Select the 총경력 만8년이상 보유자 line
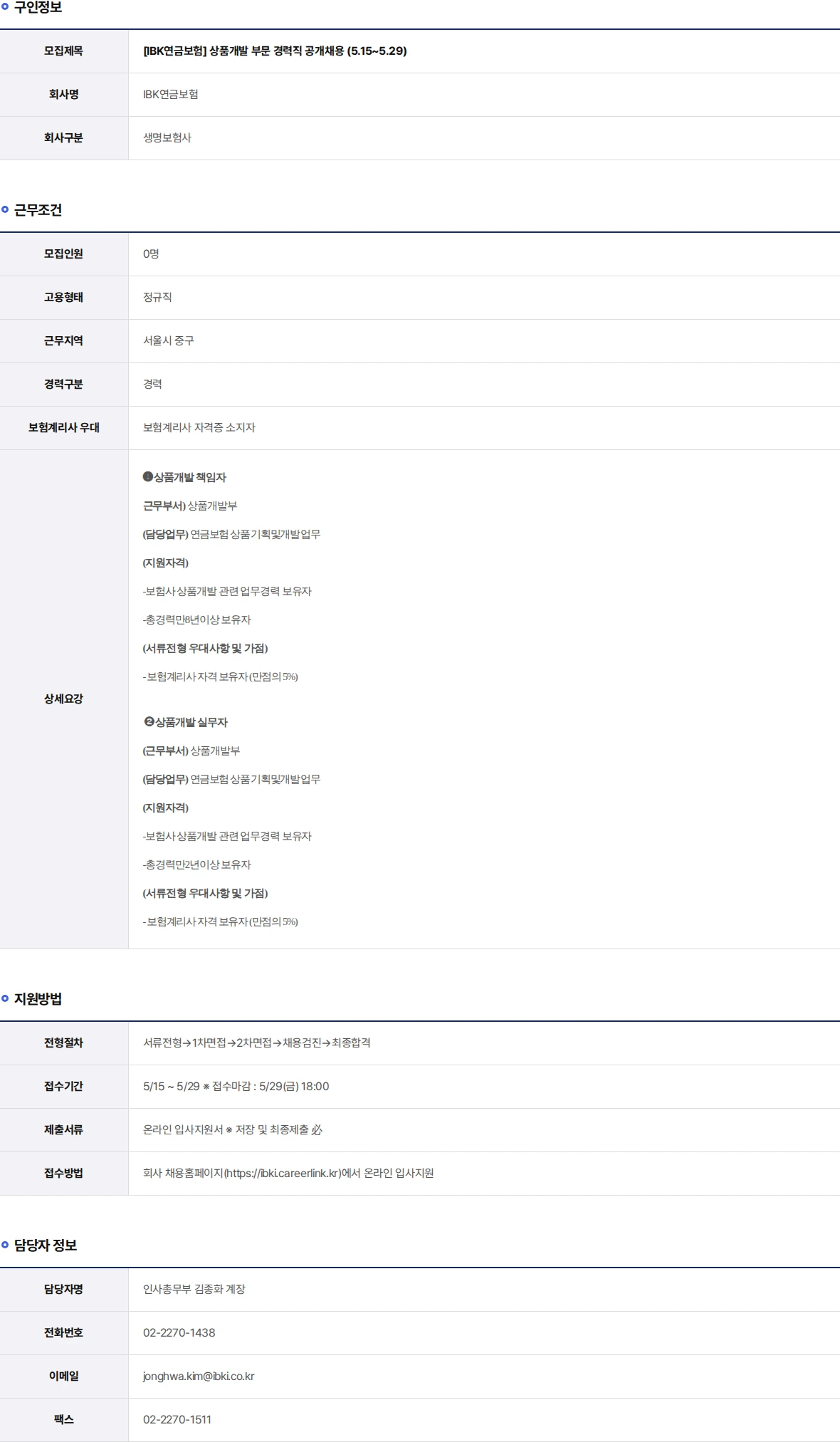Image resolution: width=840 pixels, height=1442 pixels. [x=197, y=620]
